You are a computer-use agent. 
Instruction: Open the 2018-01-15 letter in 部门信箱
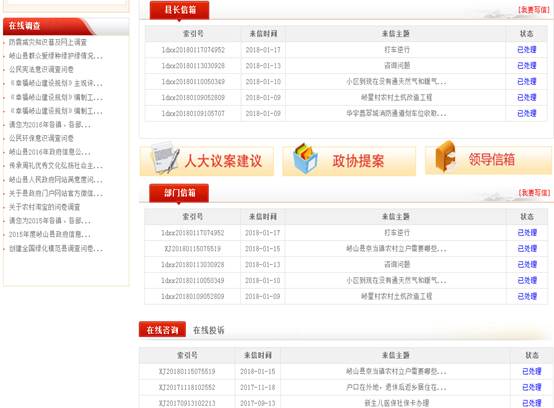coord(396,249)
